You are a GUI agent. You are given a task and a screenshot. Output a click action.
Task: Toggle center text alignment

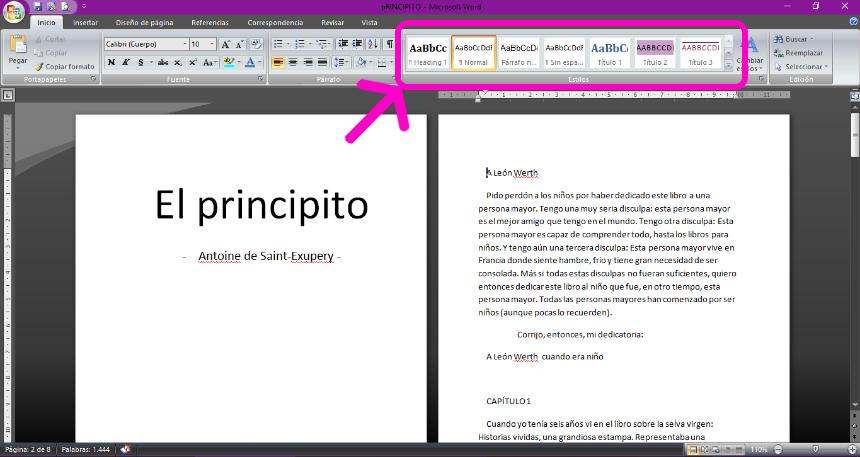pyautogui.click(x=293, y=63)
